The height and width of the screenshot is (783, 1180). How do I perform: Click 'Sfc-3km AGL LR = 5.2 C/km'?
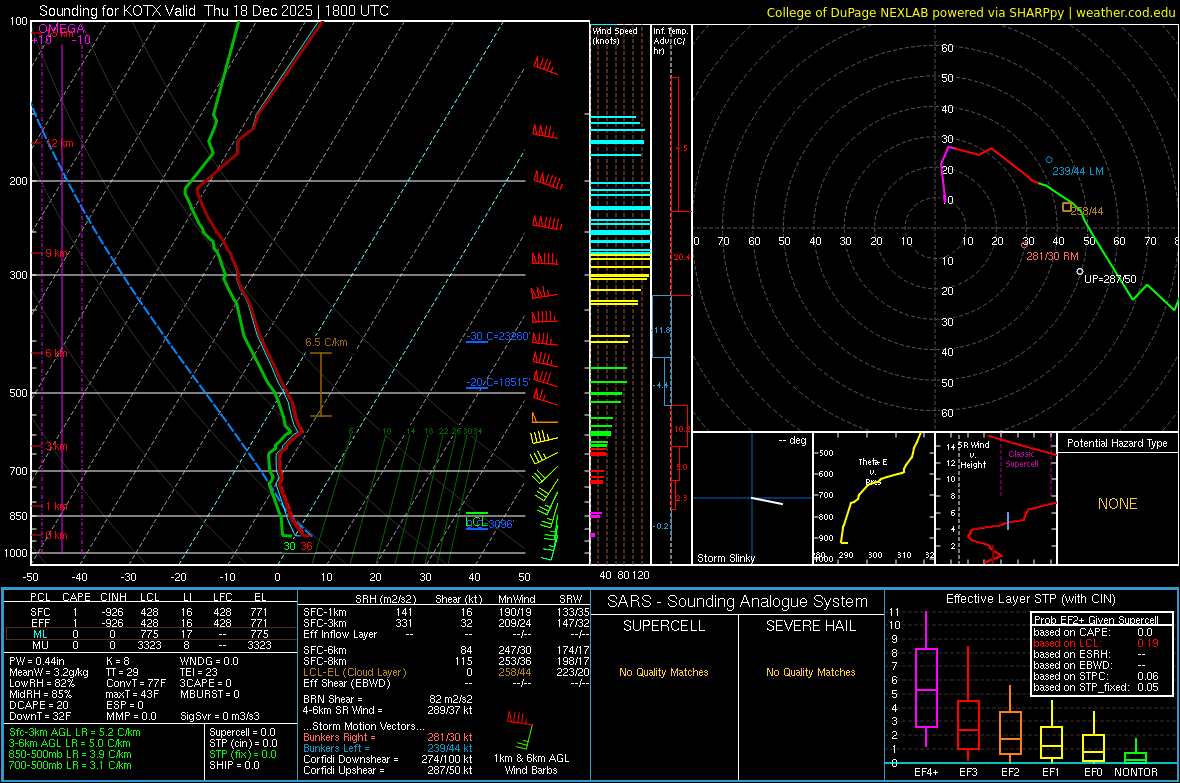point(75,732)
